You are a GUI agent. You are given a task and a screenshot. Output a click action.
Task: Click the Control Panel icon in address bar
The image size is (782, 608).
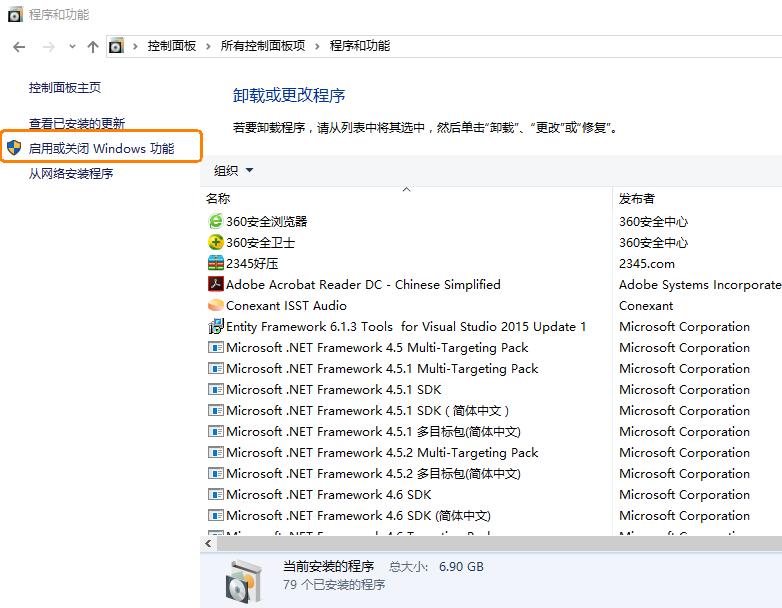click(116, 46)
